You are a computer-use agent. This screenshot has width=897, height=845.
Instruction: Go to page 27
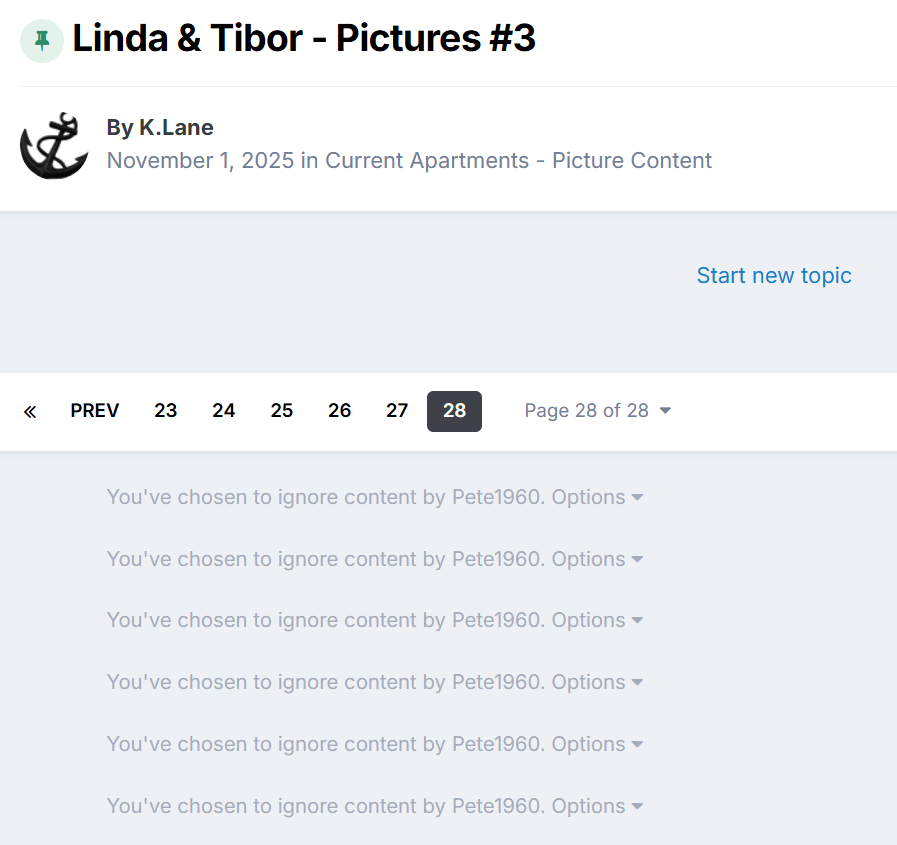(397, 411)
